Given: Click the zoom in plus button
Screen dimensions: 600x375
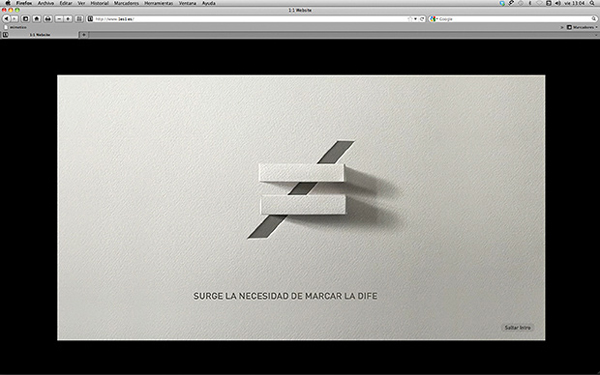Looking at the screenshot, I should click(68, 19).
